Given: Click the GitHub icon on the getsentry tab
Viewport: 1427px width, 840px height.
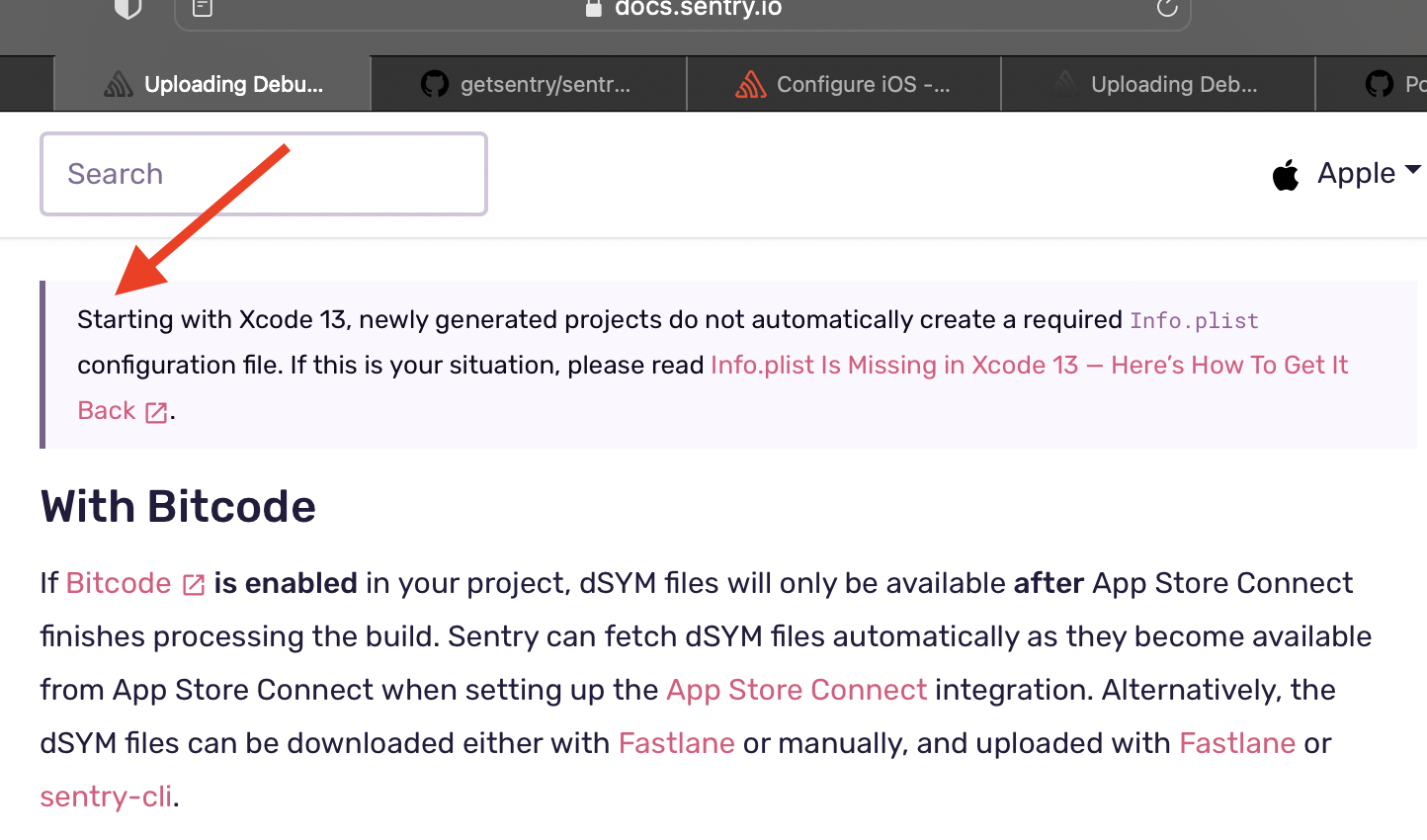Looking at the screenshot, I should (x=435, y=84).
